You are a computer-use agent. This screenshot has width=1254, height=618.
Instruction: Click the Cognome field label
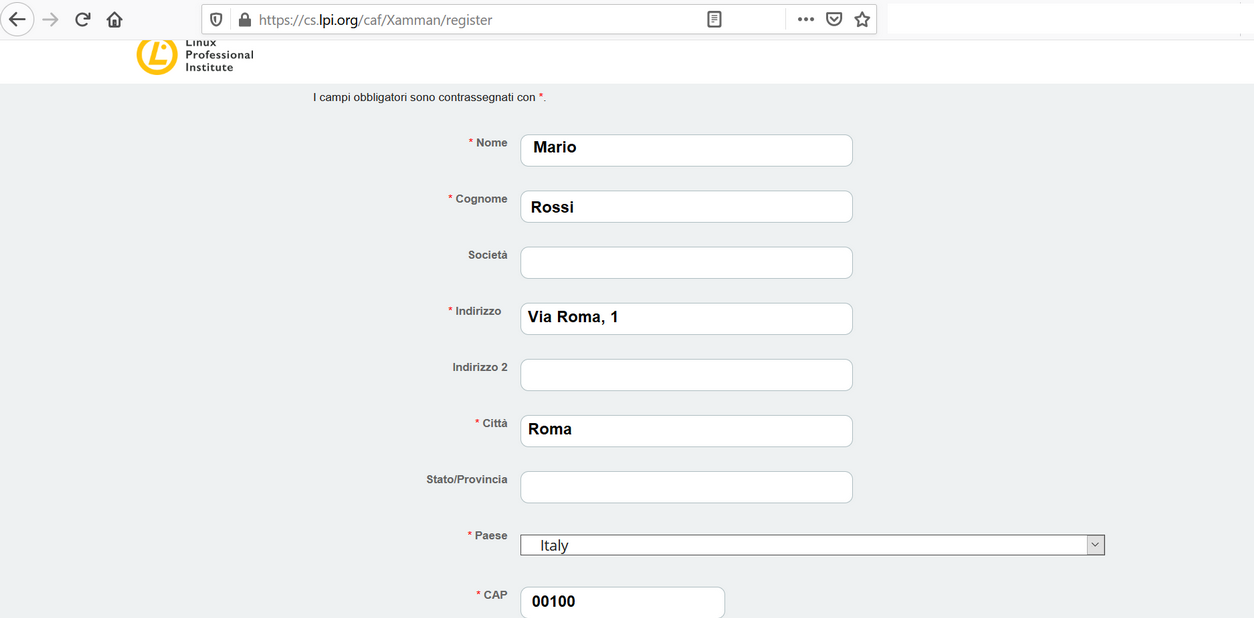coord(481,199)
